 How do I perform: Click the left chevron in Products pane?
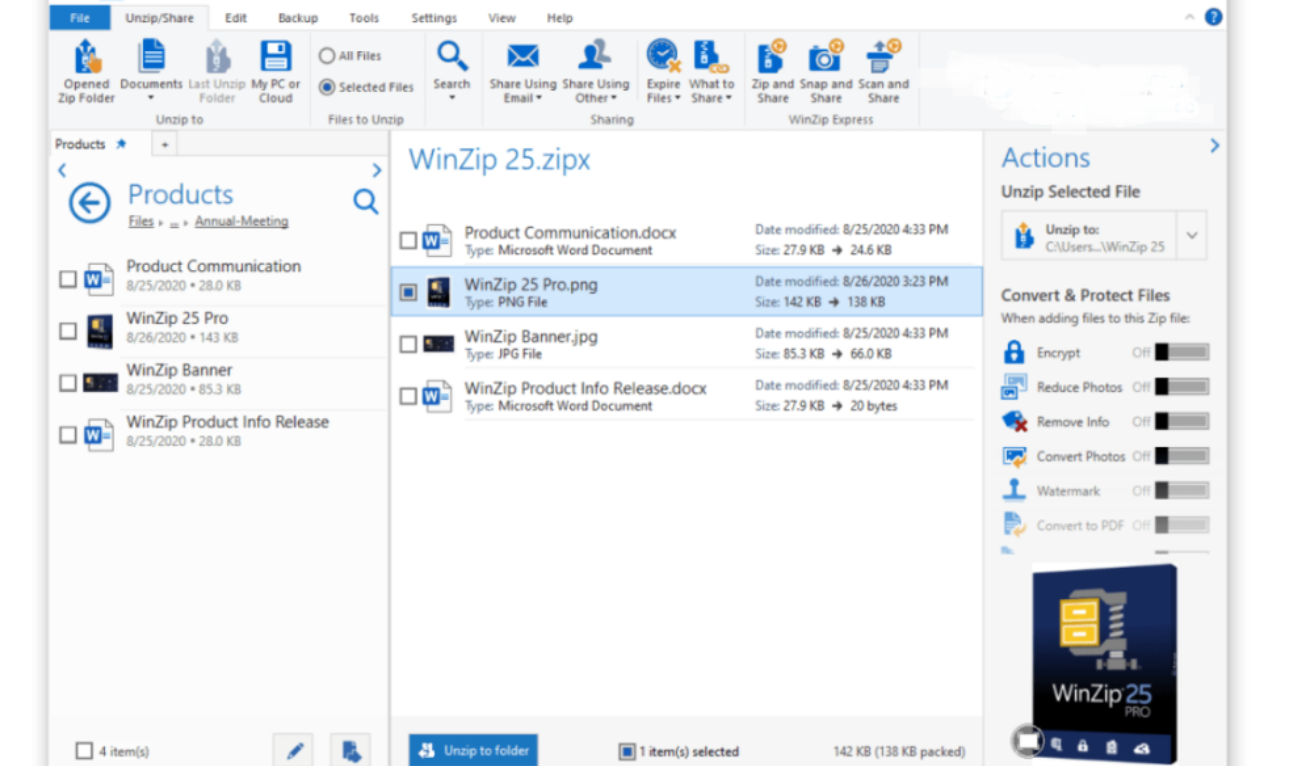(62, 170)
